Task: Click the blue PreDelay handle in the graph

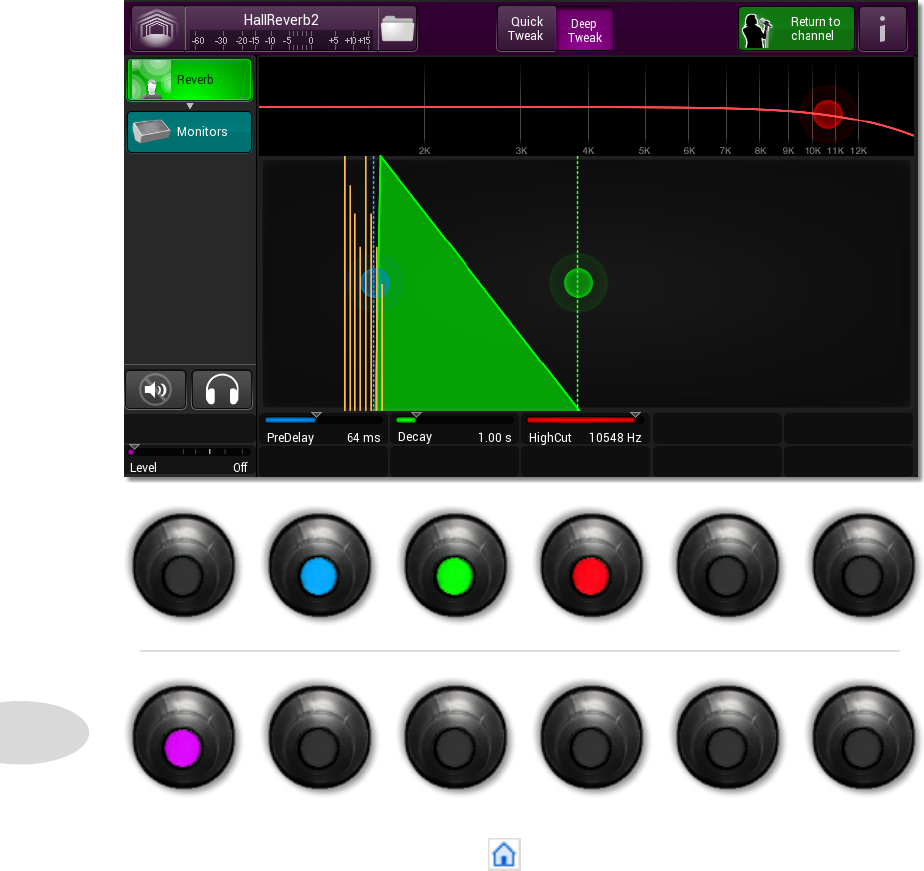Action: click(x=375, y=283)
